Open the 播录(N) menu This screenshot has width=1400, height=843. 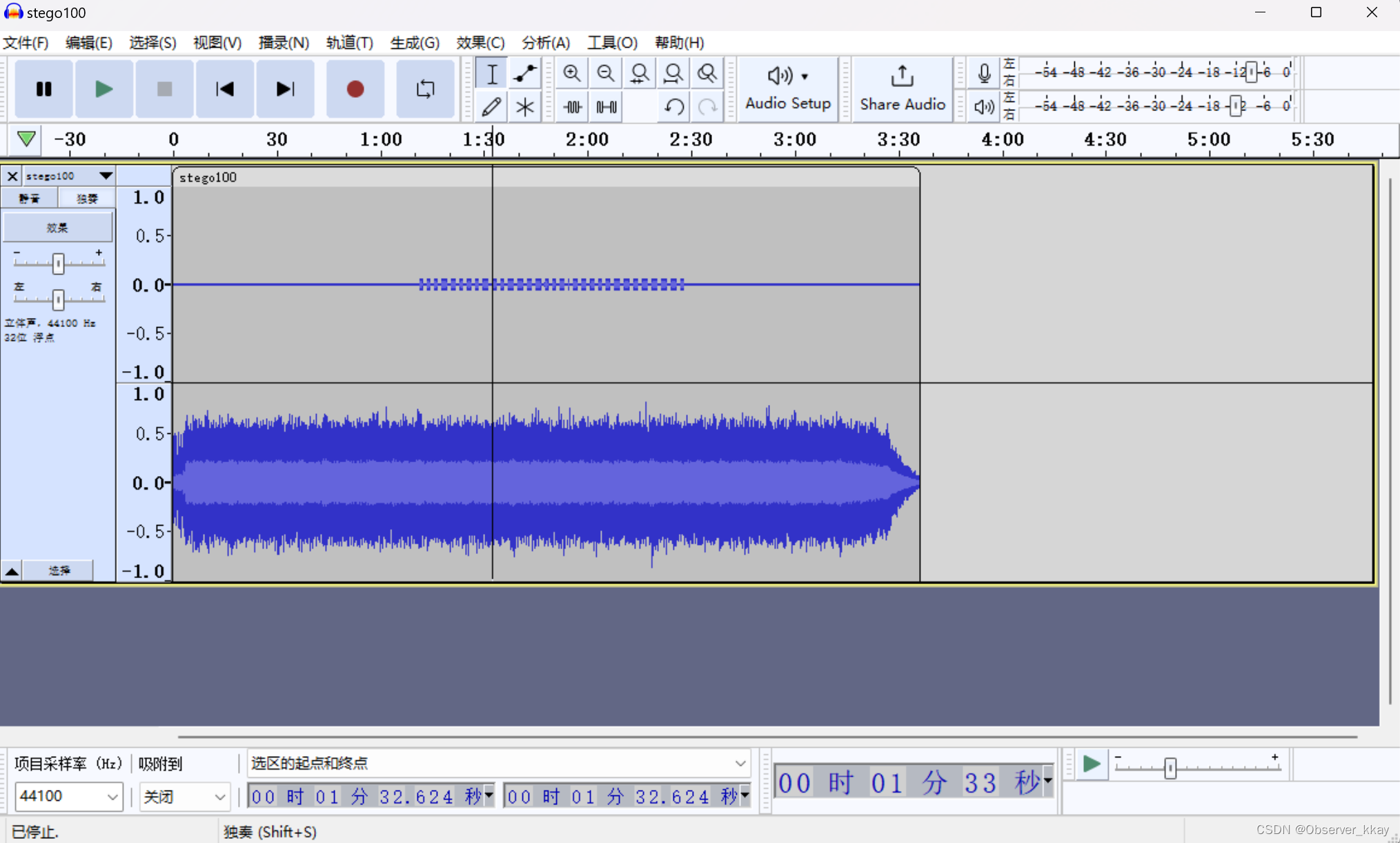point(284,43)
